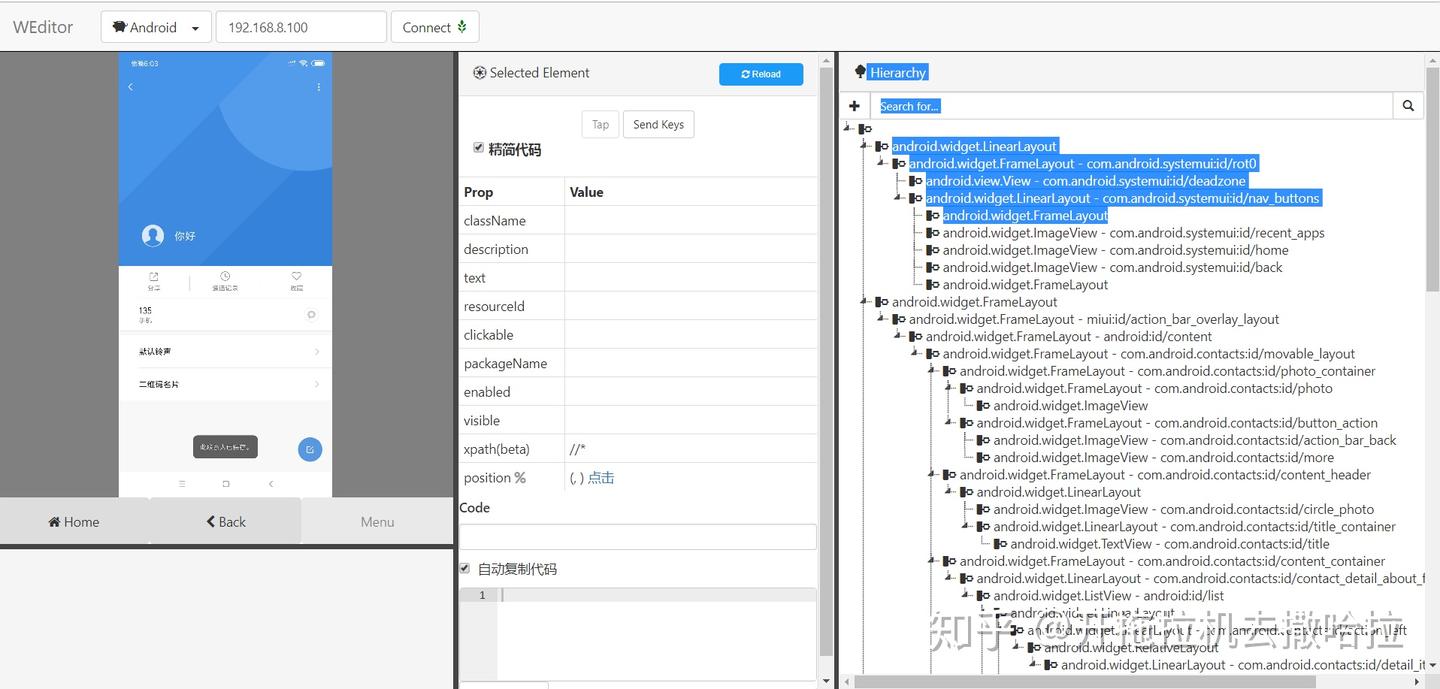Tap the phone's recent apps nav icon

(182, 484)
